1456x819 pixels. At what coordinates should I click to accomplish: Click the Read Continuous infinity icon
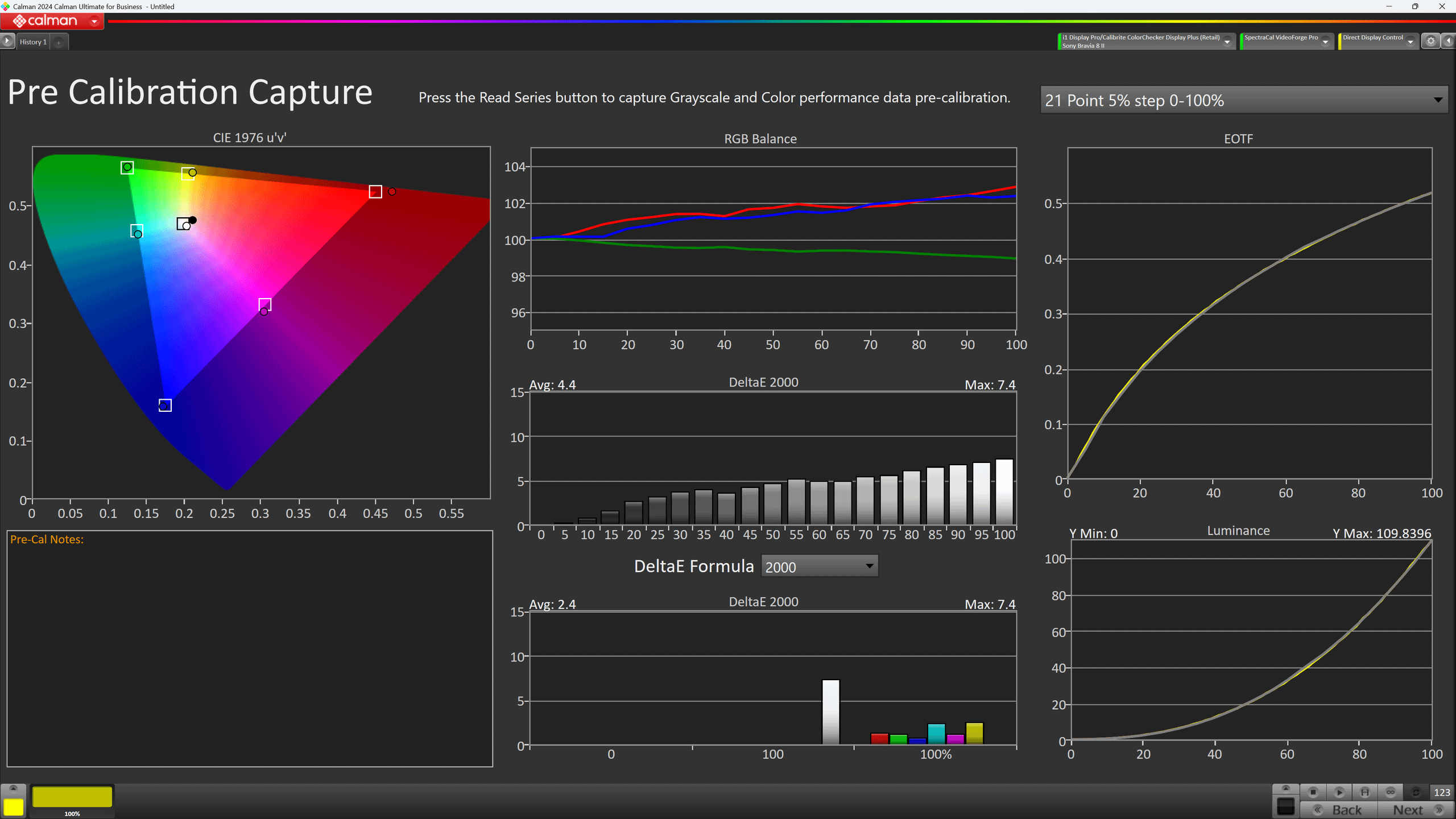tap(1390, 792)
